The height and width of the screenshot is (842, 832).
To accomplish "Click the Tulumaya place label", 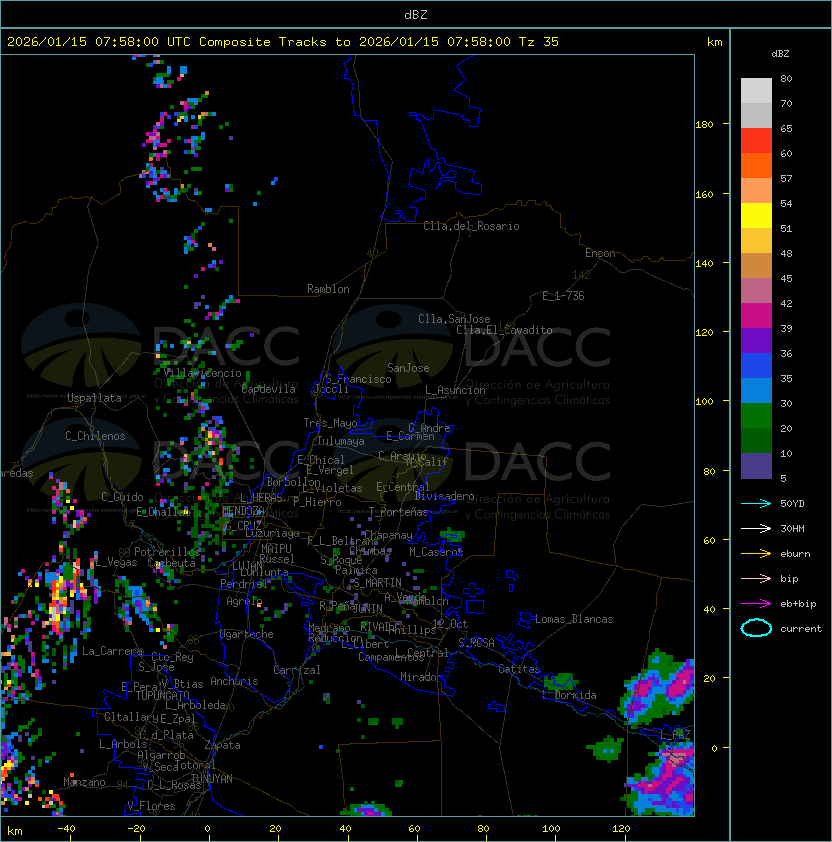I will [x=341, y=441].
